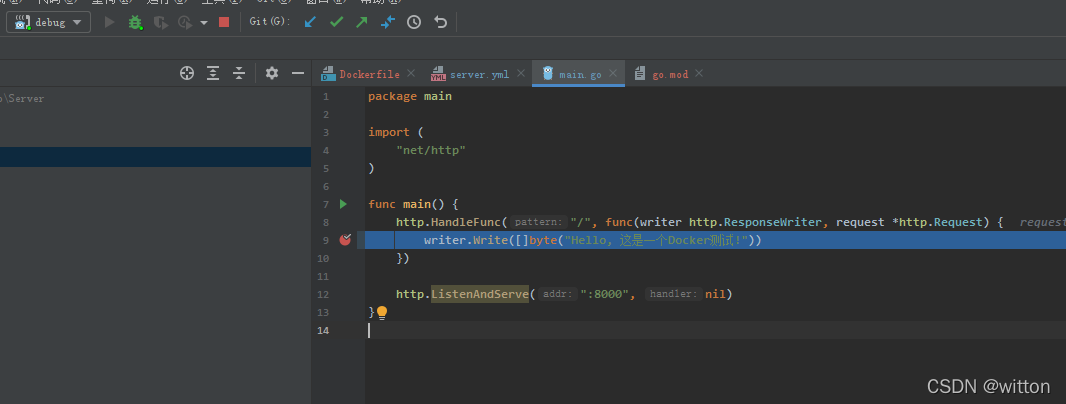Stop the process with red square

224,22
